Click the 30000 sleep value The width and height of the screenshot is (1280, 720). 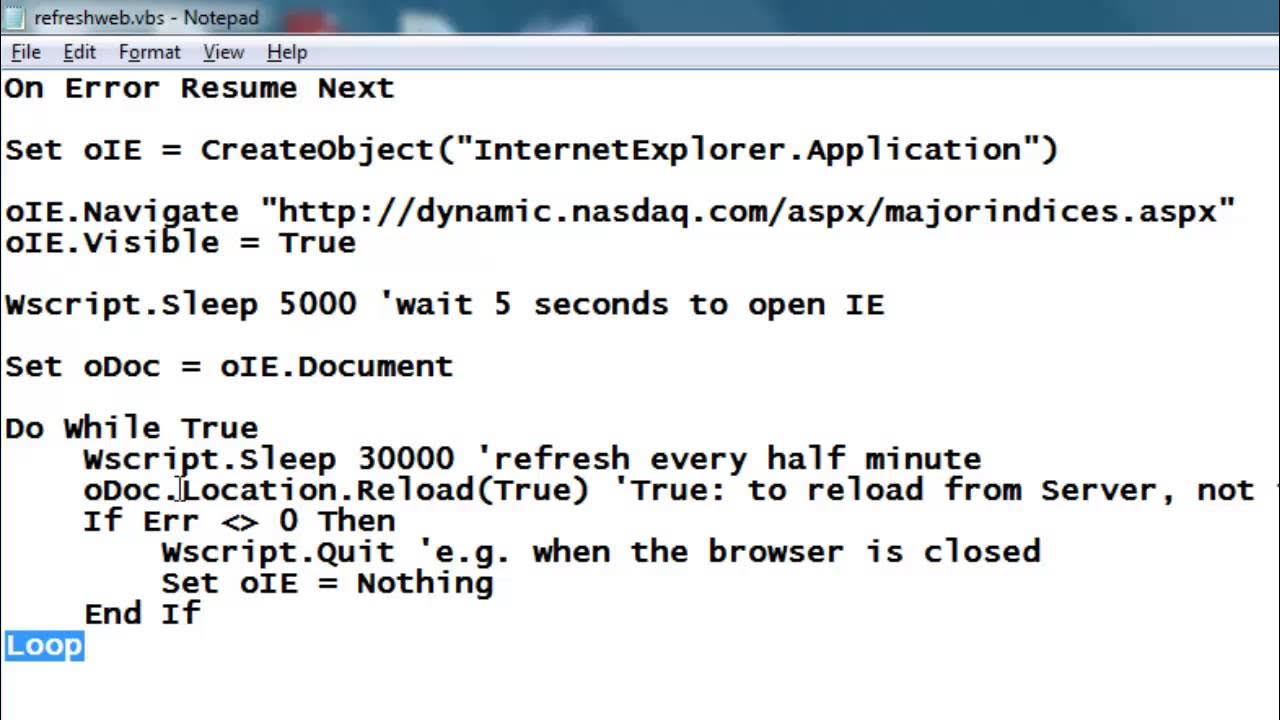pyautogui.click(x=405, y=460)
